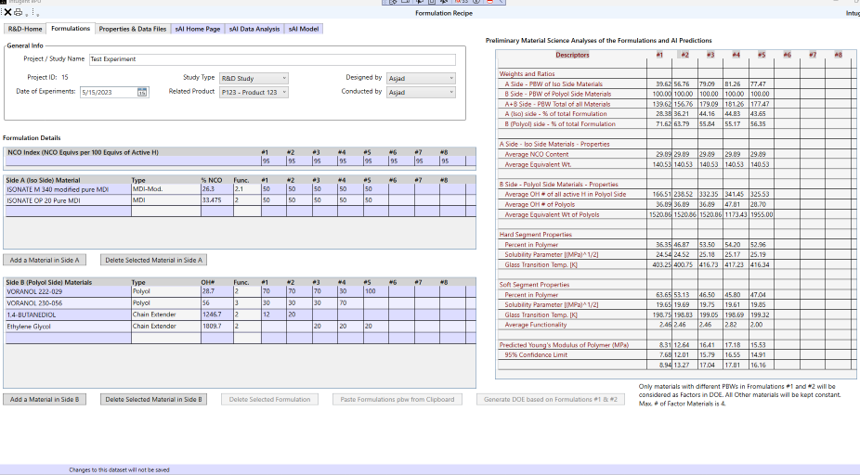
Task: Open the Properties & Data Files tab
Action: pyautogui.click(x=132, y=29)
